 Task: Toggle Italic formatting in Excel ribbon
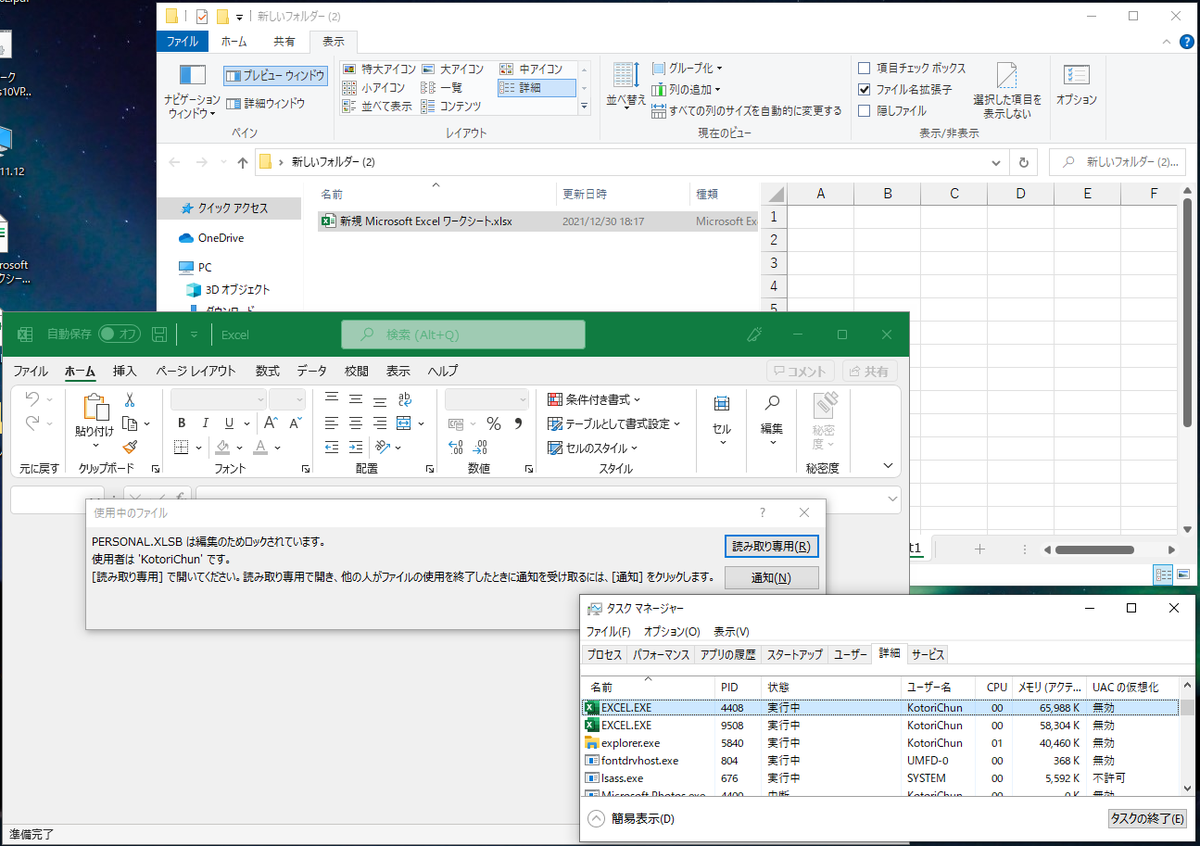point(207,423)
